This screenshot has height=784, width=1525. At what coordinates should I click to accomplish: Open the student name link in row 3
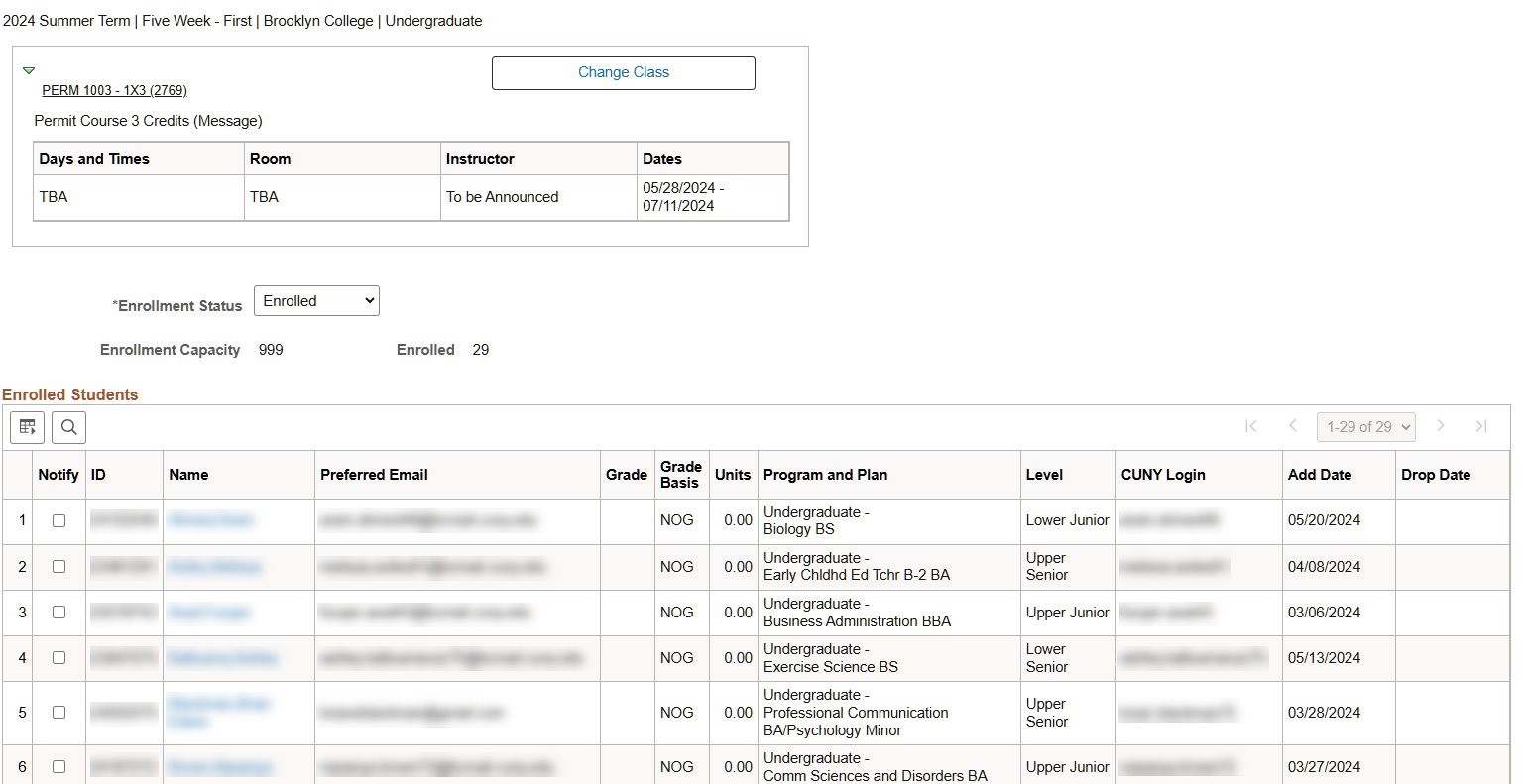[x=209, y=612]
